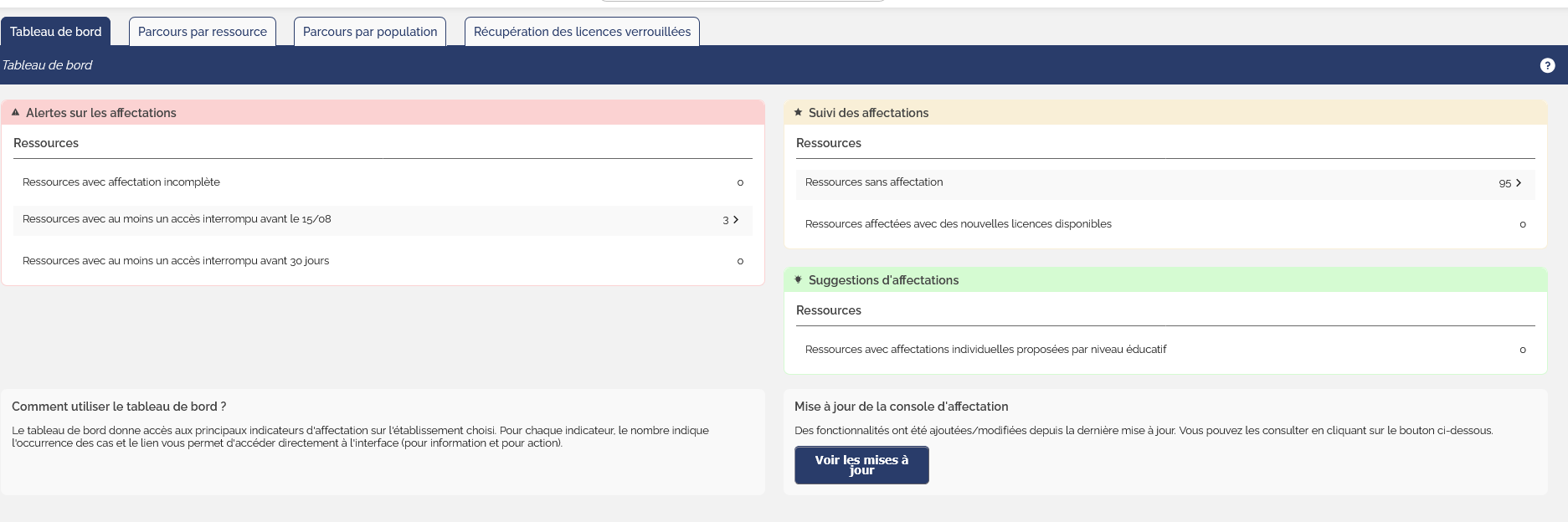Click the star icon beside Suivi des affectations
This screenshot has width=1568, height=522.
point(798,112)
